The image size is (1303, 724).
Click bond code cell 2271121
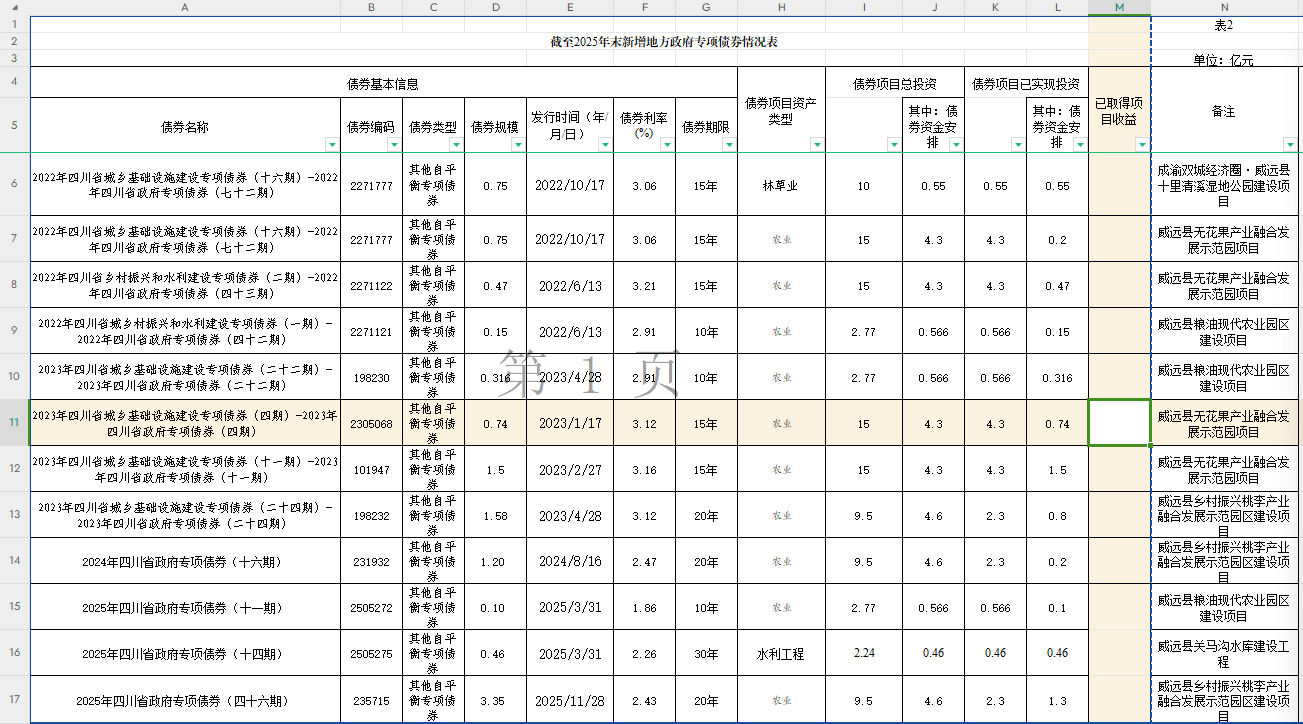[371, 332]
